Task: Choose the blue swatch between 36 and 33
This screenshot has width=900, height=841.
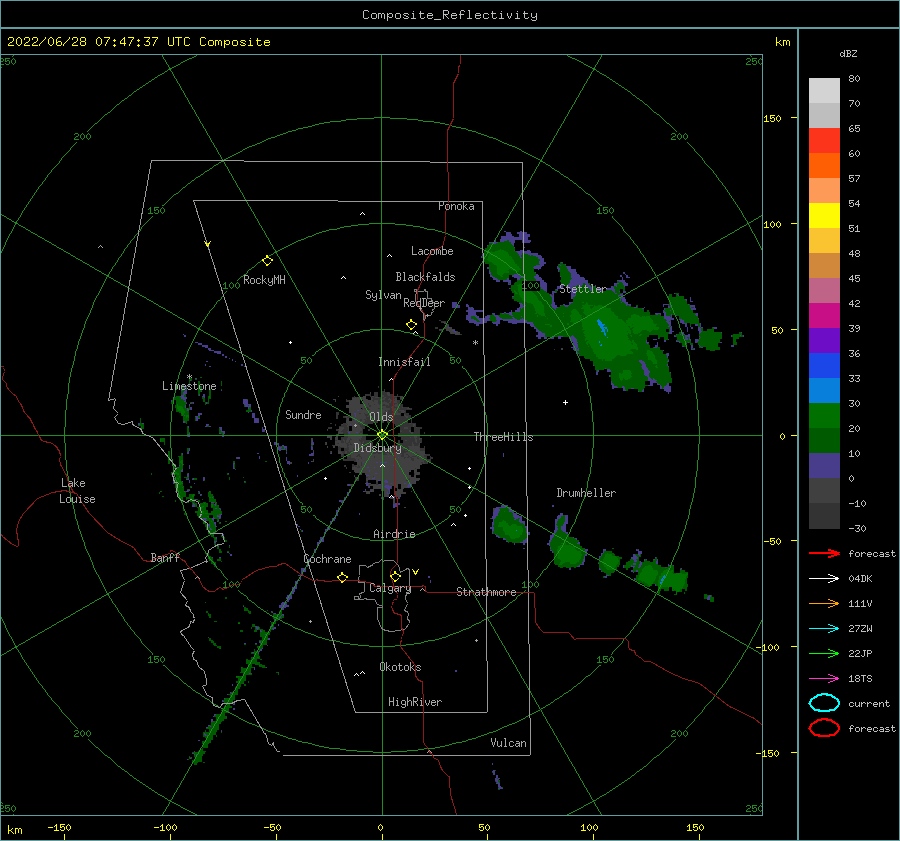Action: tap(824, 365)
